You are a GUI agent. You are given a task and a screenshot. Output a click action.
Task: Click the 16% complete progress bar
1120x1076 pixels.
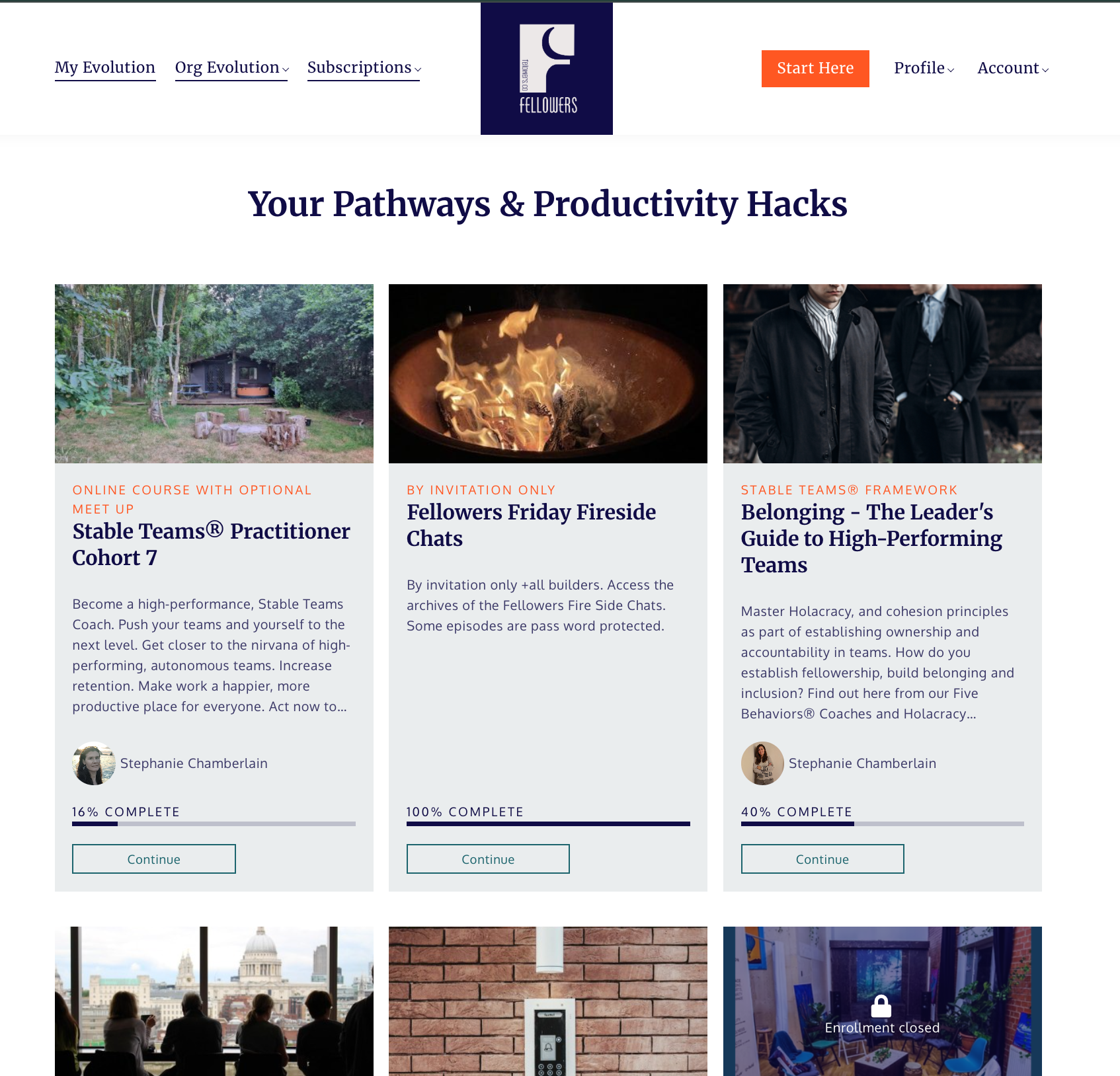pos(214,824)
